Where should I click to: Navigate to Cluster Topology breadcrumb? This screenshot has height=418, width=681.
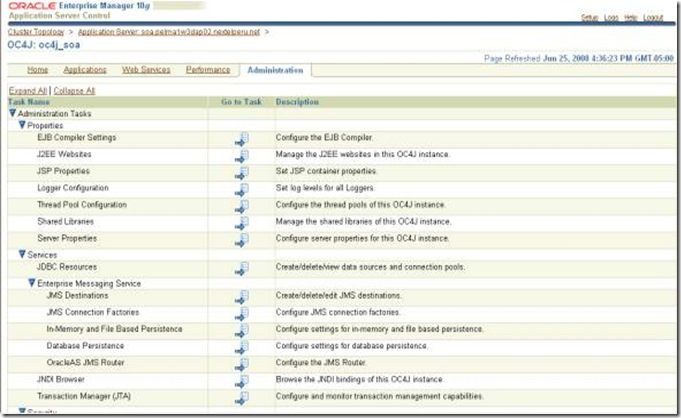click(x=36, y=32)
